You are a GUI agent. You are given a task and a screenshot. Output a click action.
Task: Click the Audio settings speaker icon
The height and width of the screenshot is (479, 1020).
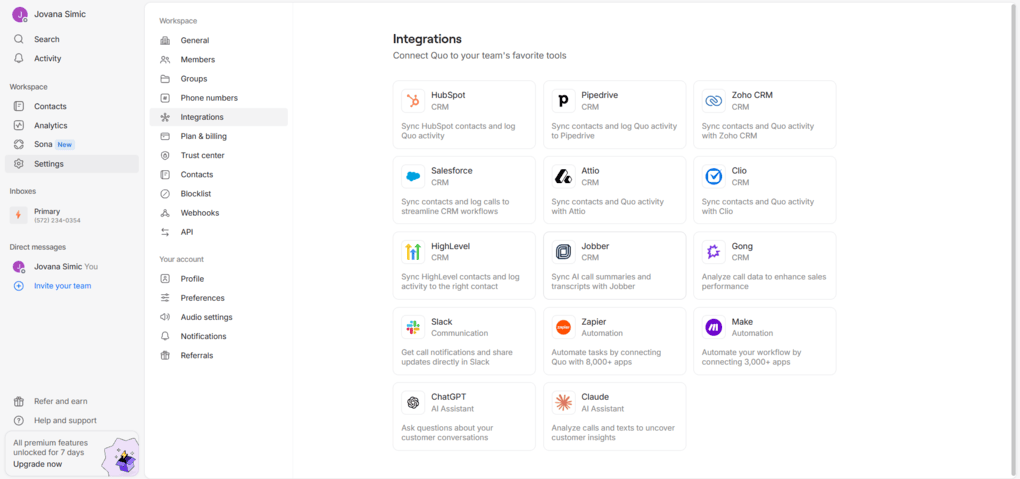click(x=165, y=317)
